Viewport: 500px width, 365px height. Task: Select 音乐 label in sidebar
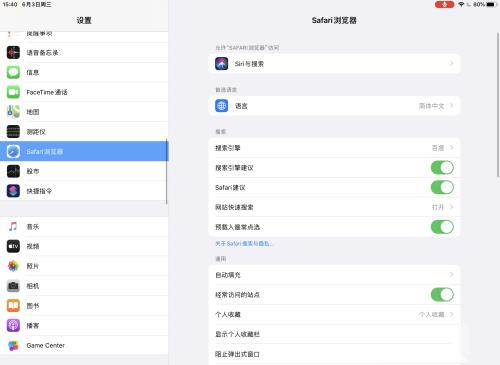pos(33,227)
